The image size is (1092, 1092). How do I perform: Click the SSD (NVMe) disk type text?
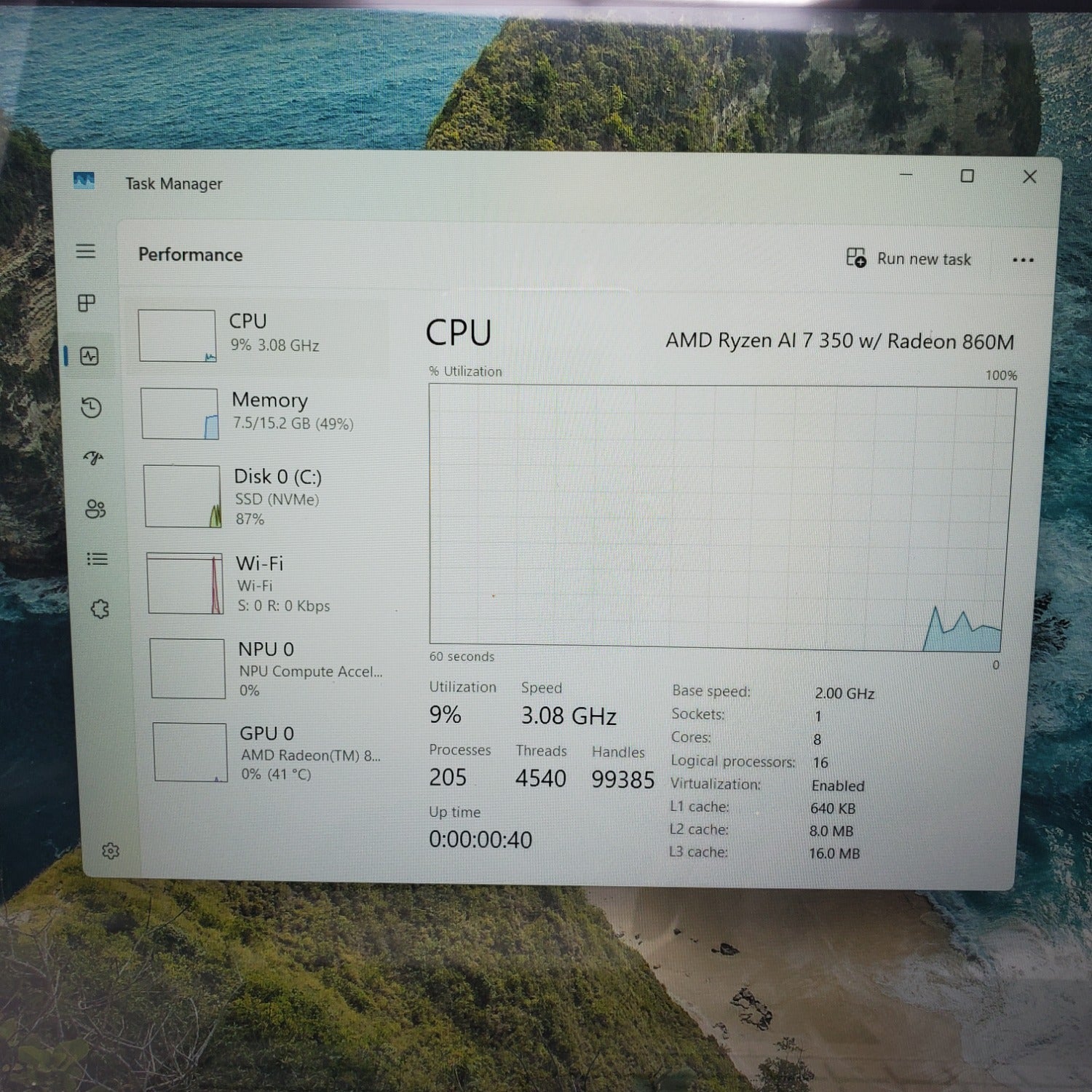click(x=277, y=499)
